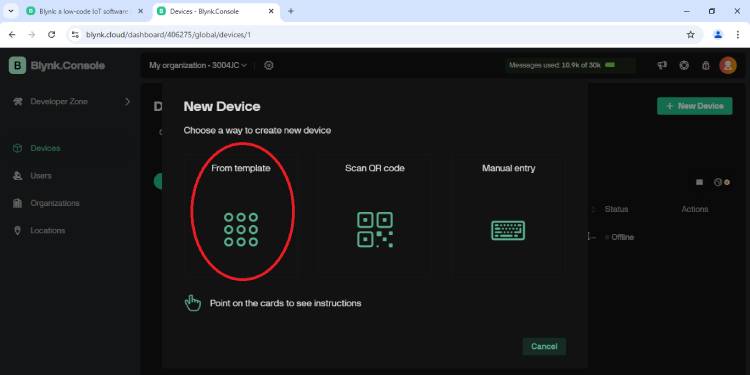View site information icon

tap(75, 34)
